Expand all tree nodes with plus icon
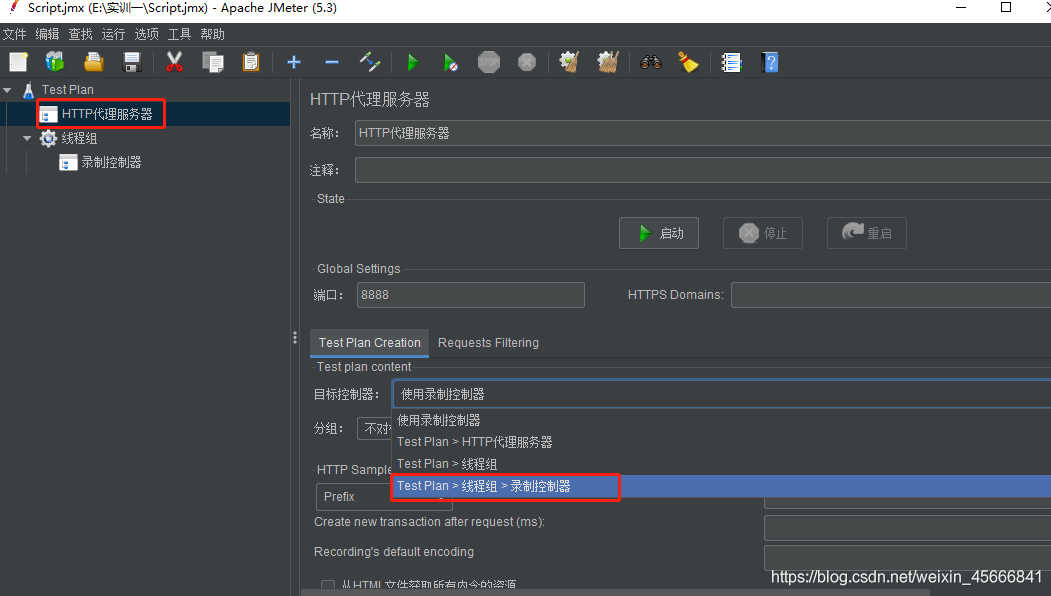Image resolution: width=1051 pixels, height=596 pixels. pos(294,62)
